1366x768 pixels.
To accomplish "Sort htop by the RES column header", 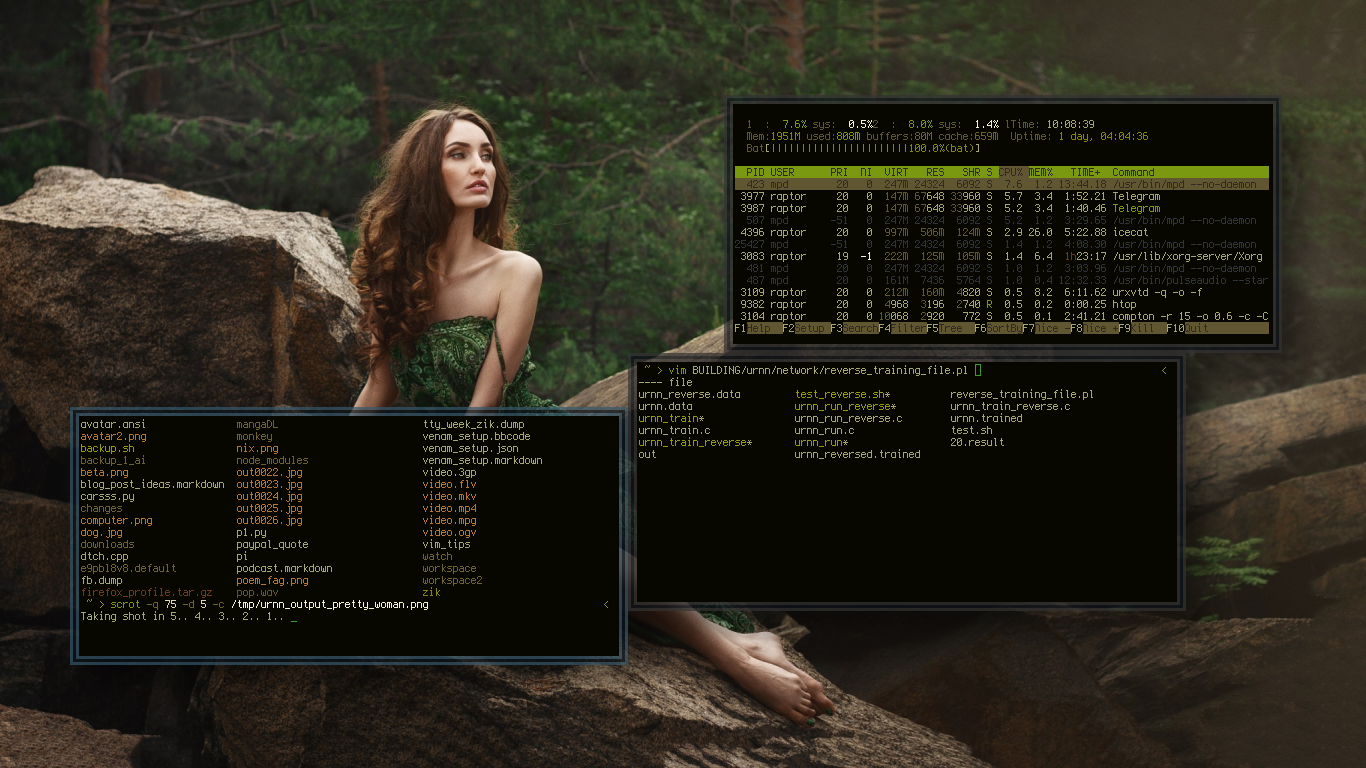I will (x=935, y=172).
